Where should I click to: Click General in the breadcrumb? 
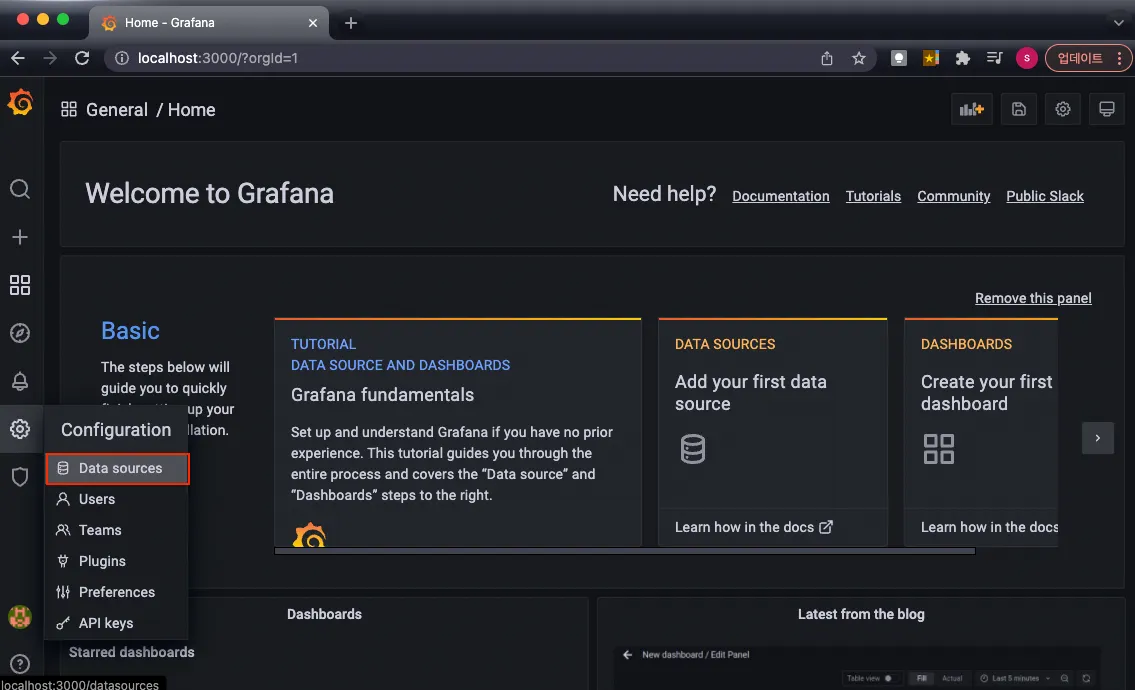pos(117,109)
